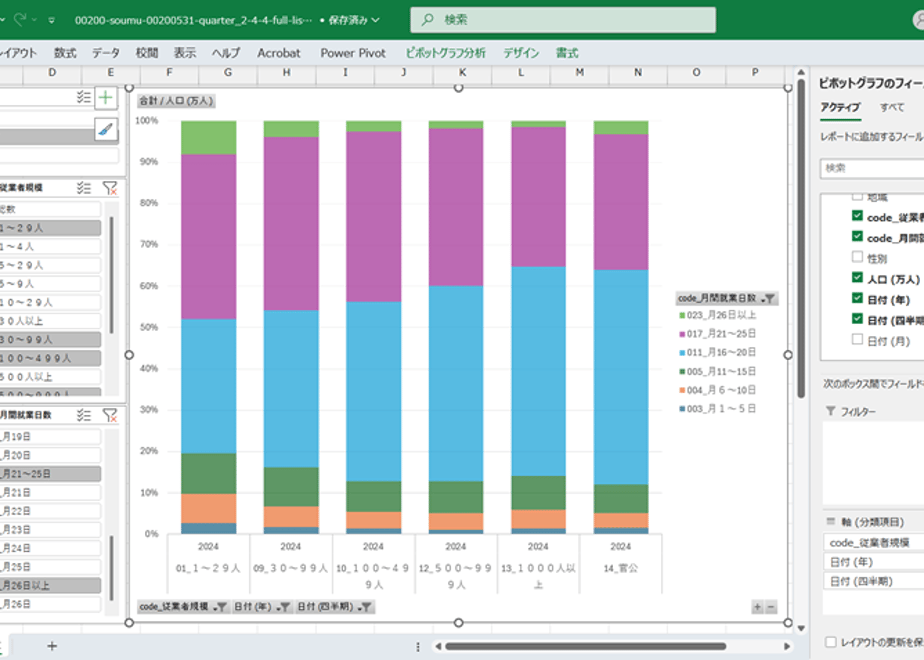Uncheck the code_月間就業日数 field checkbox
This screenshot has width=924, height=660.
[857, 236]
